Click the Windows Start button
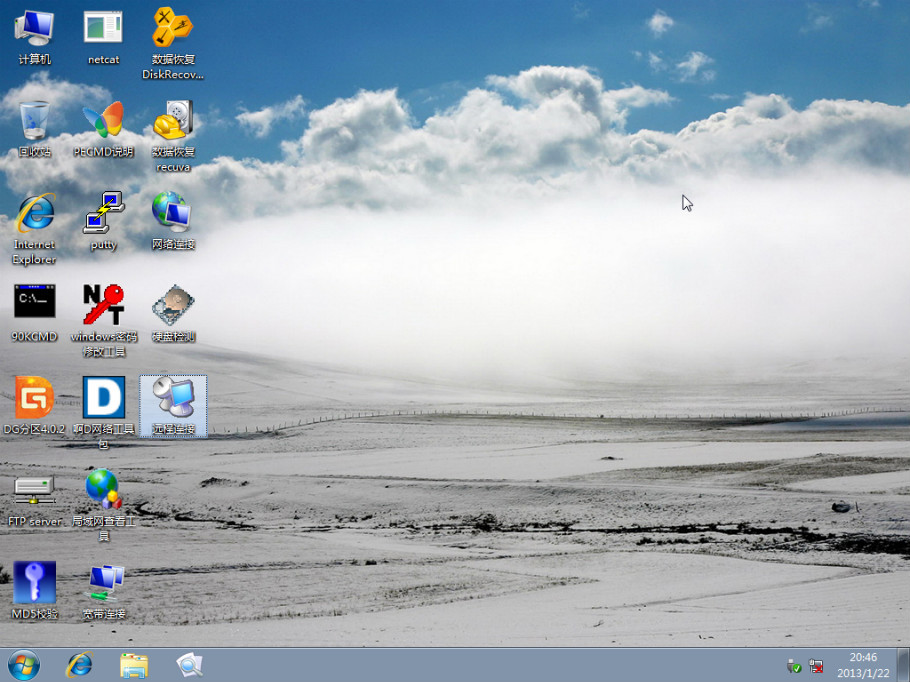The image size is (910, 682). click(23, 664)
